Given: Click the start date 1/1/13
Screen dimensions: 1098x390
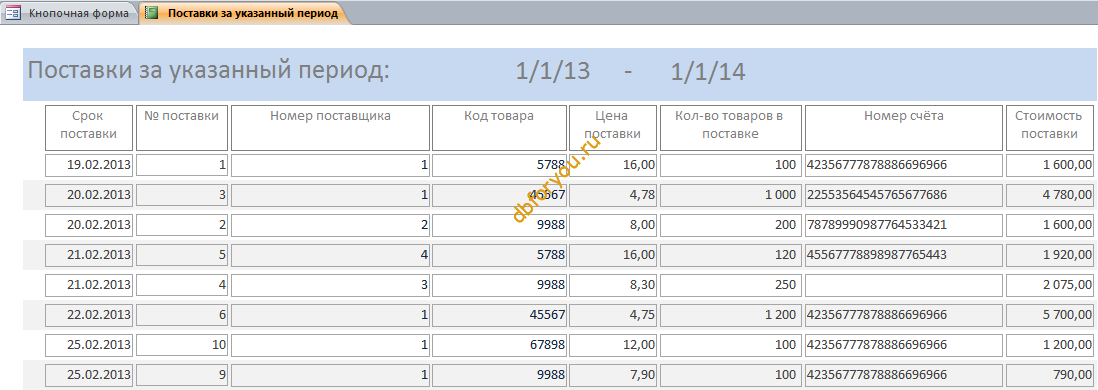Looking at the screenshot, I should (553, 71).
